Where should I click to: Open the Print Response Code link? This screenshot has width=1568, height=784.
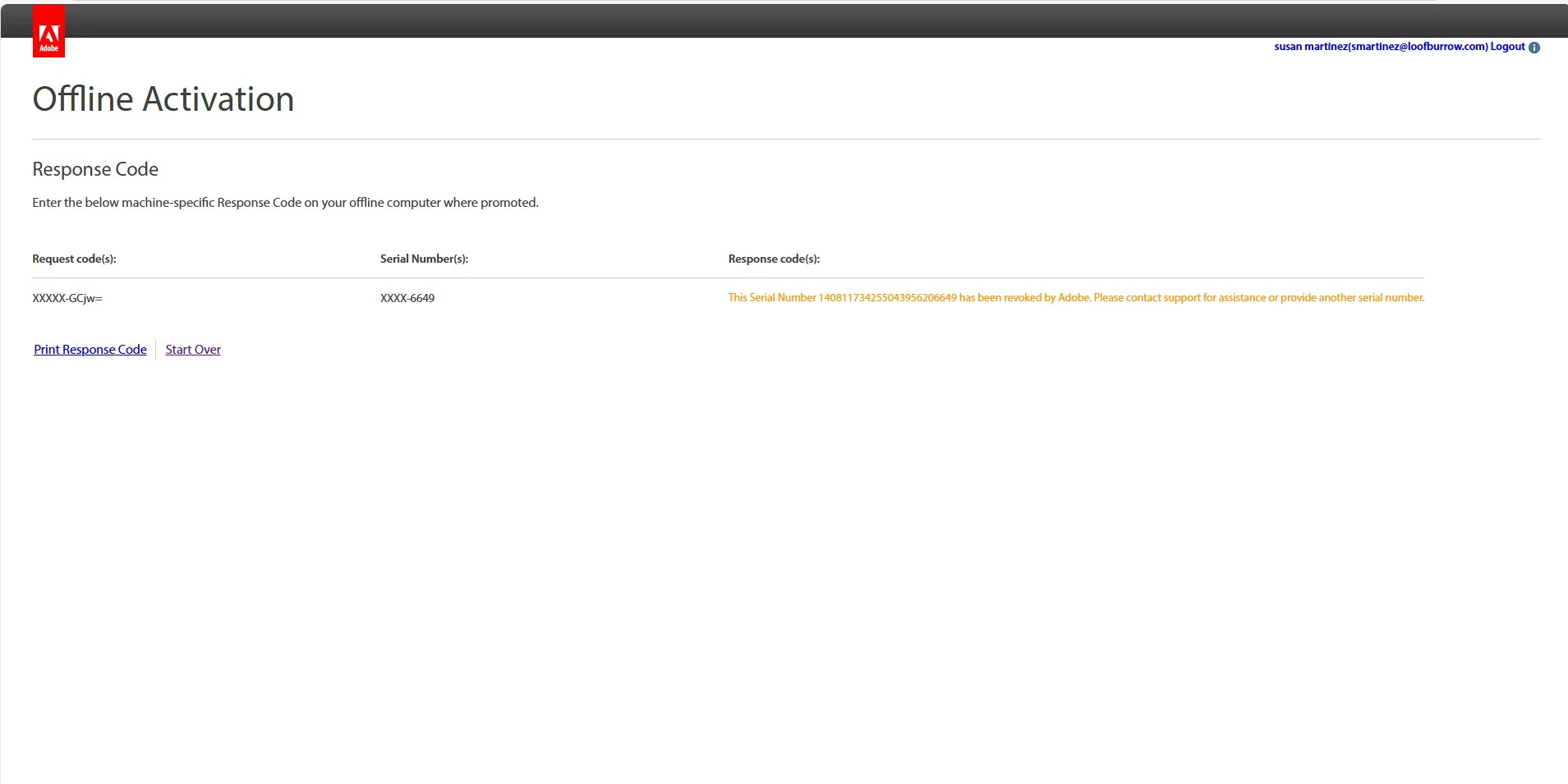pos(90,350)
